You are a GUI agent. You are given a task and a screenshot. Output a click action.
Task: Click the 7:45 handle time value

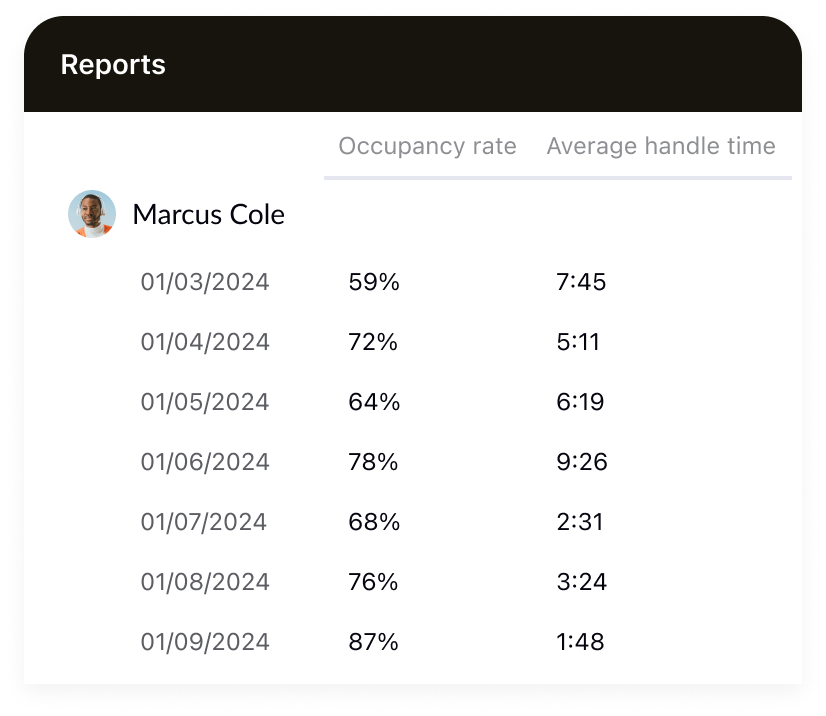click(581, 282)
